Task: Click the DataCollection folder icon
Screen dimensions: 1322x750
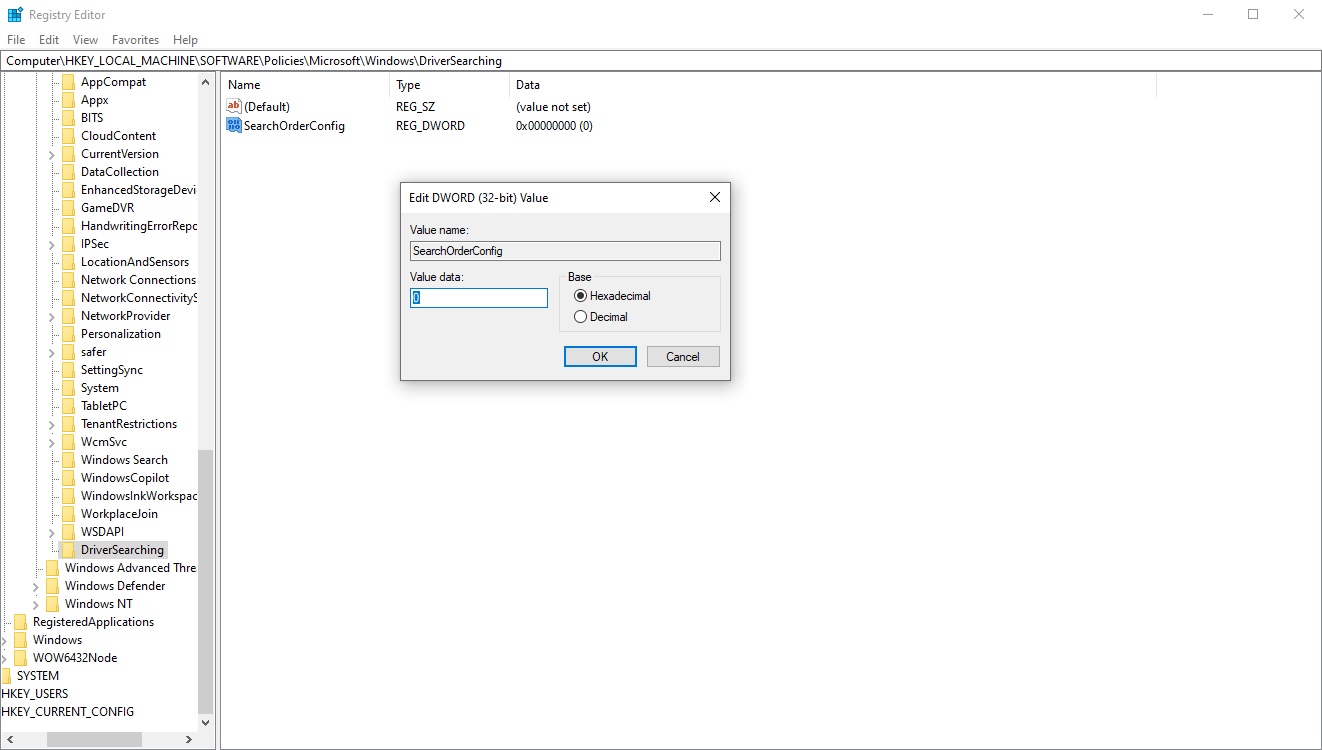Action: point(68,172)
